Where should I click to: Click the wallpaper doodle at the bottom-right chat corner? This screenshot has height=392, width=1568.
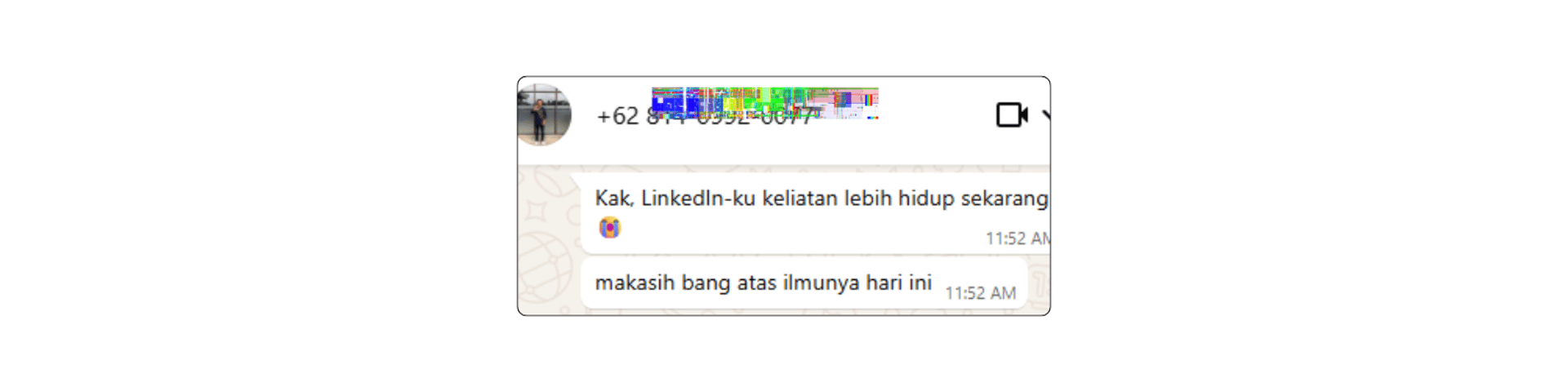pos(1040,287)
